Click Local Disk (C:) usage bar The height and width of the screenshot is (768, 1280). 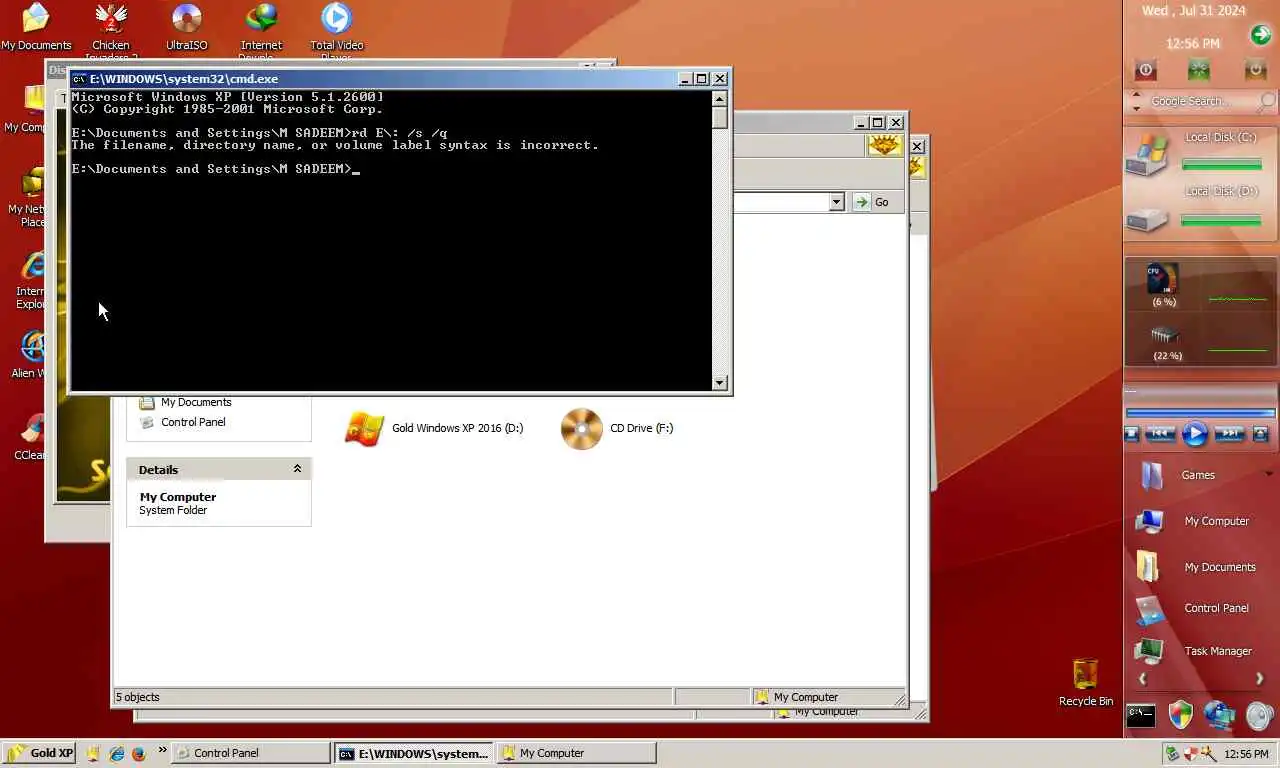coord(1221,164)
